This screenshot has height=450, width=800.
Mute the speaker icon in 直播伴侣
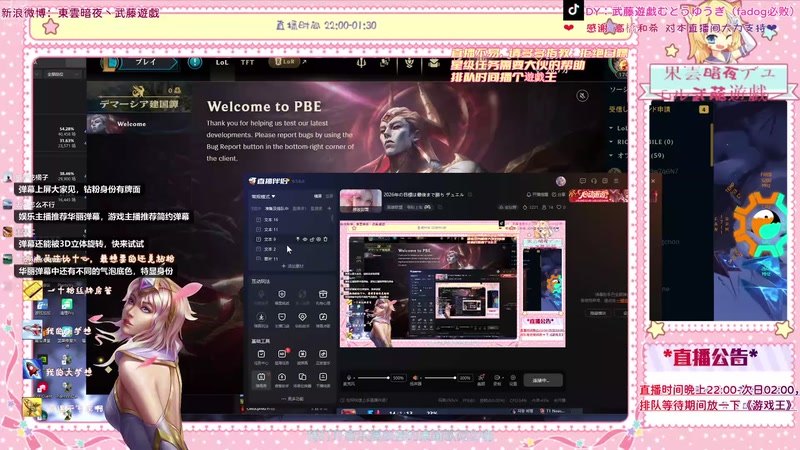(x=415, y=378)
